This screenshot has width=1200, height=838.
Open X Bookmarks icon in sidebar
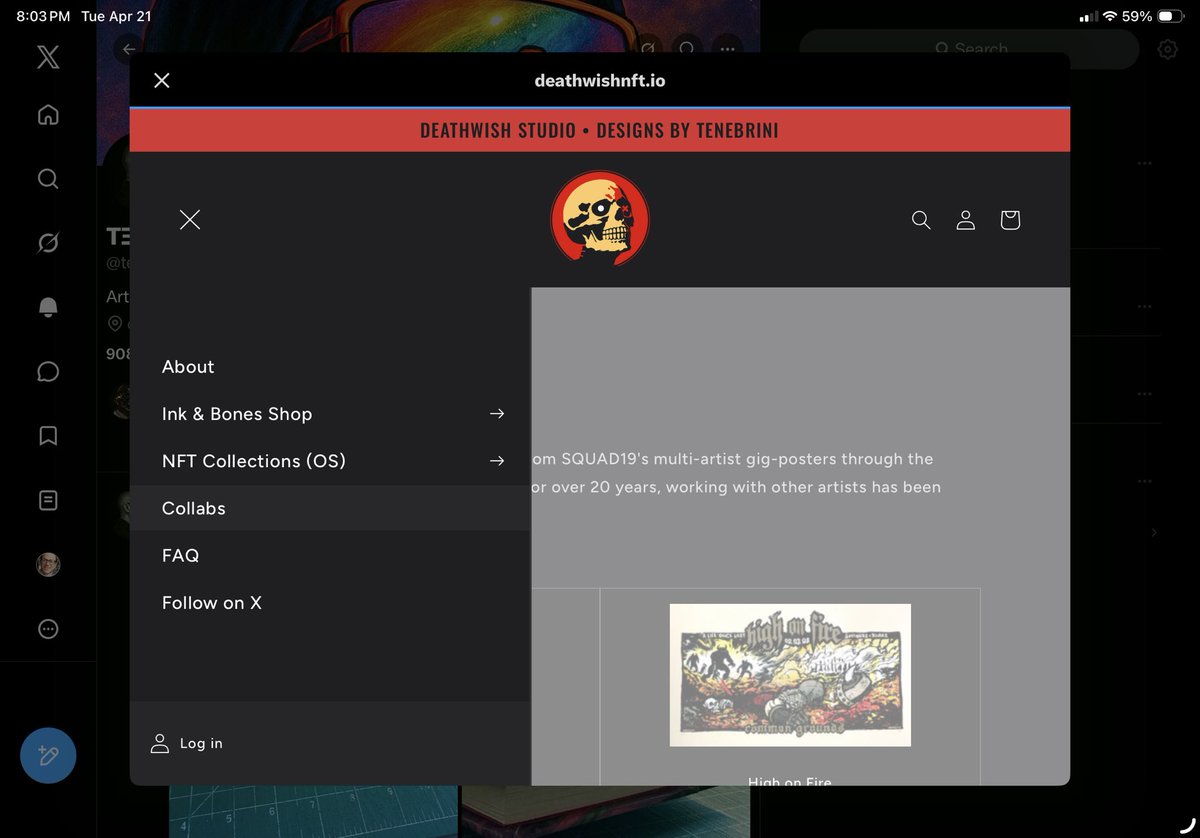tap(48, 436)
